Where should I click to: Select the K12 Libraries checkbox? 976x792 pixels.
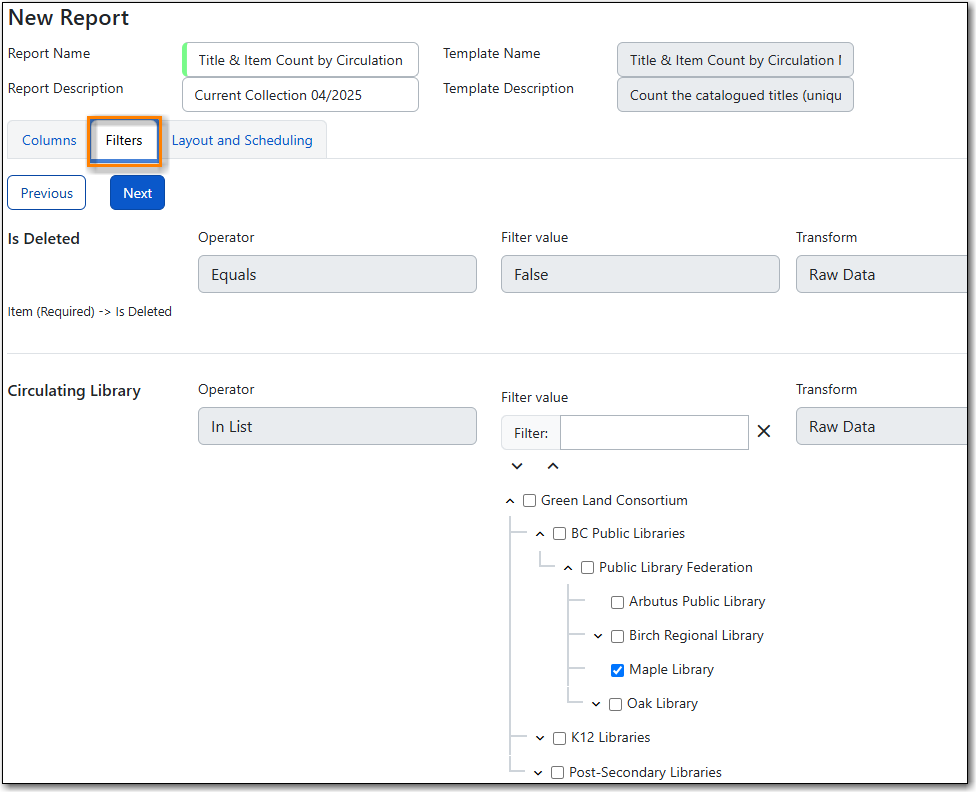560,738
